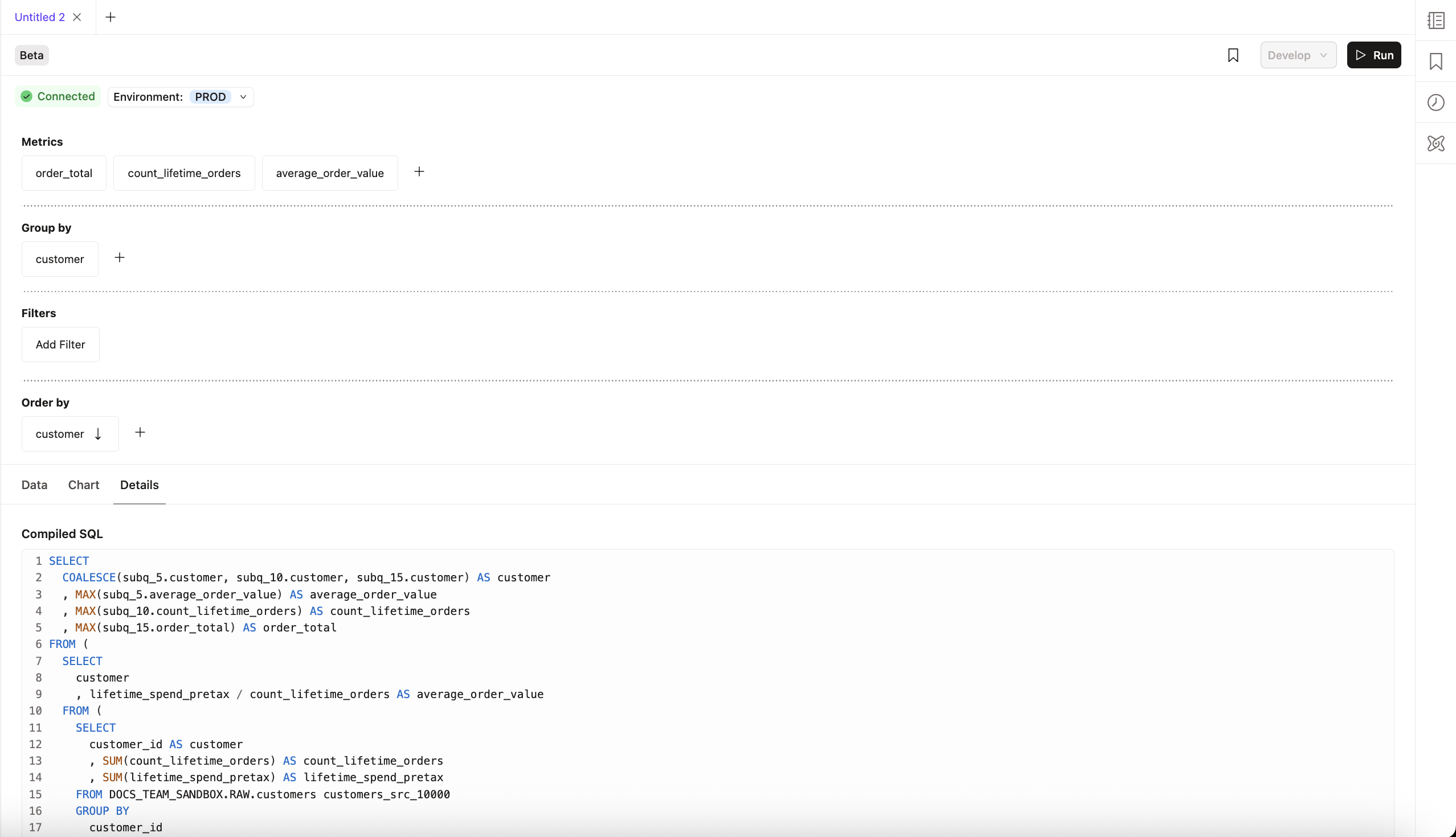Expand the Develop dropdown
Image resolution: width=1456 pixels, height=837 pixels.
point(1298,55)
